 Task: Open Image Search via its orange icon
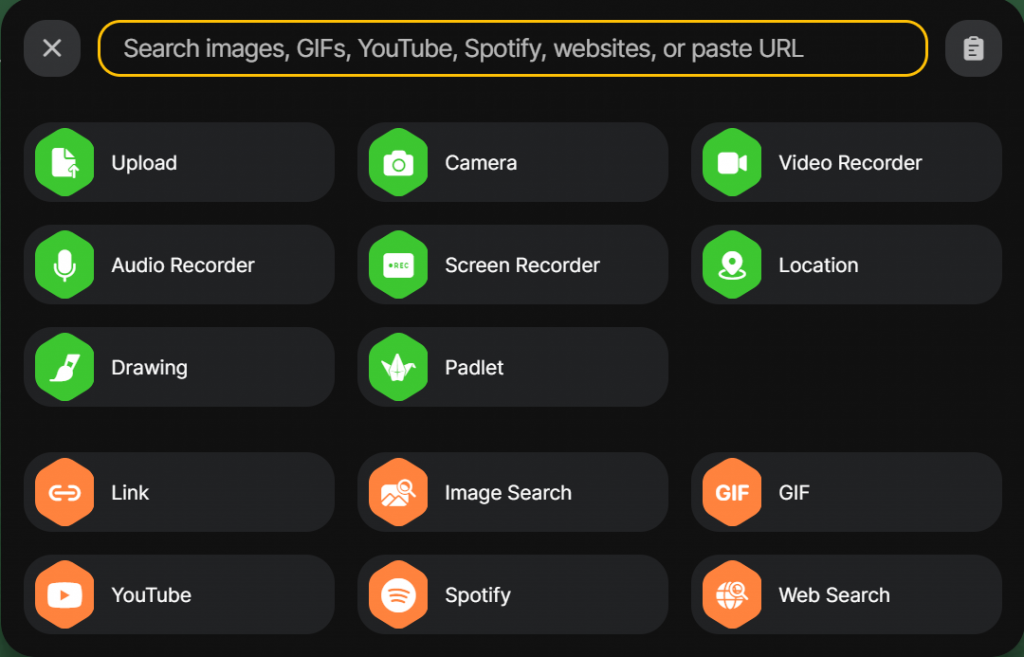tap(398, 492)
